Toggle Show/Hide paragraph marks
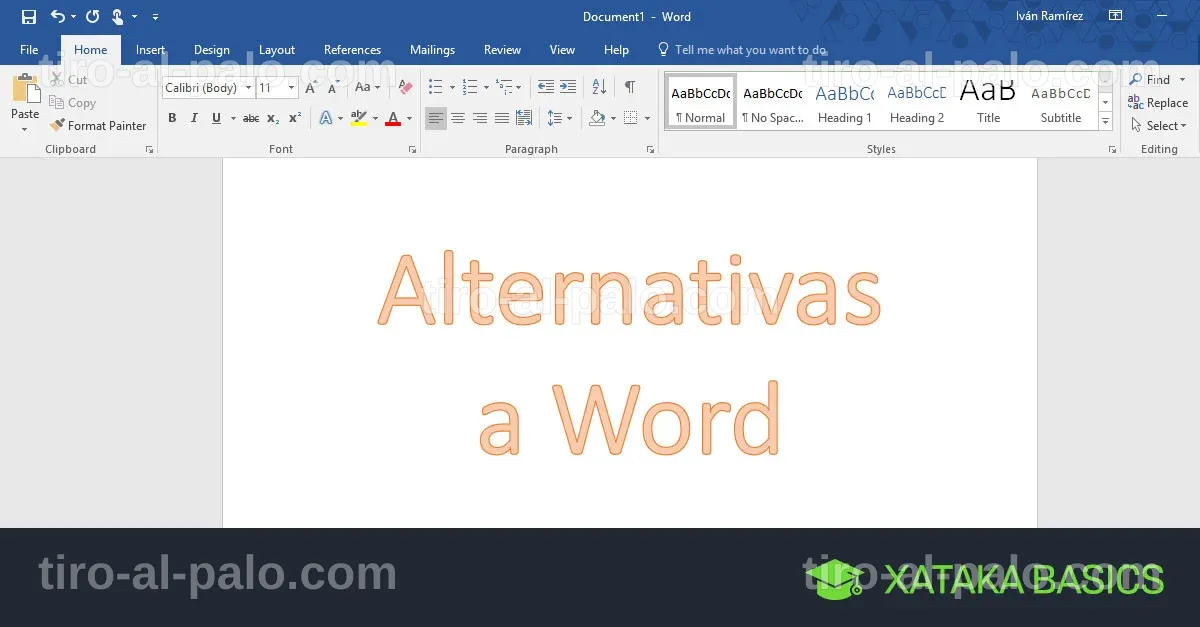Image resolution: width=1200 pixels, height=627 pixels. point(630,88)
